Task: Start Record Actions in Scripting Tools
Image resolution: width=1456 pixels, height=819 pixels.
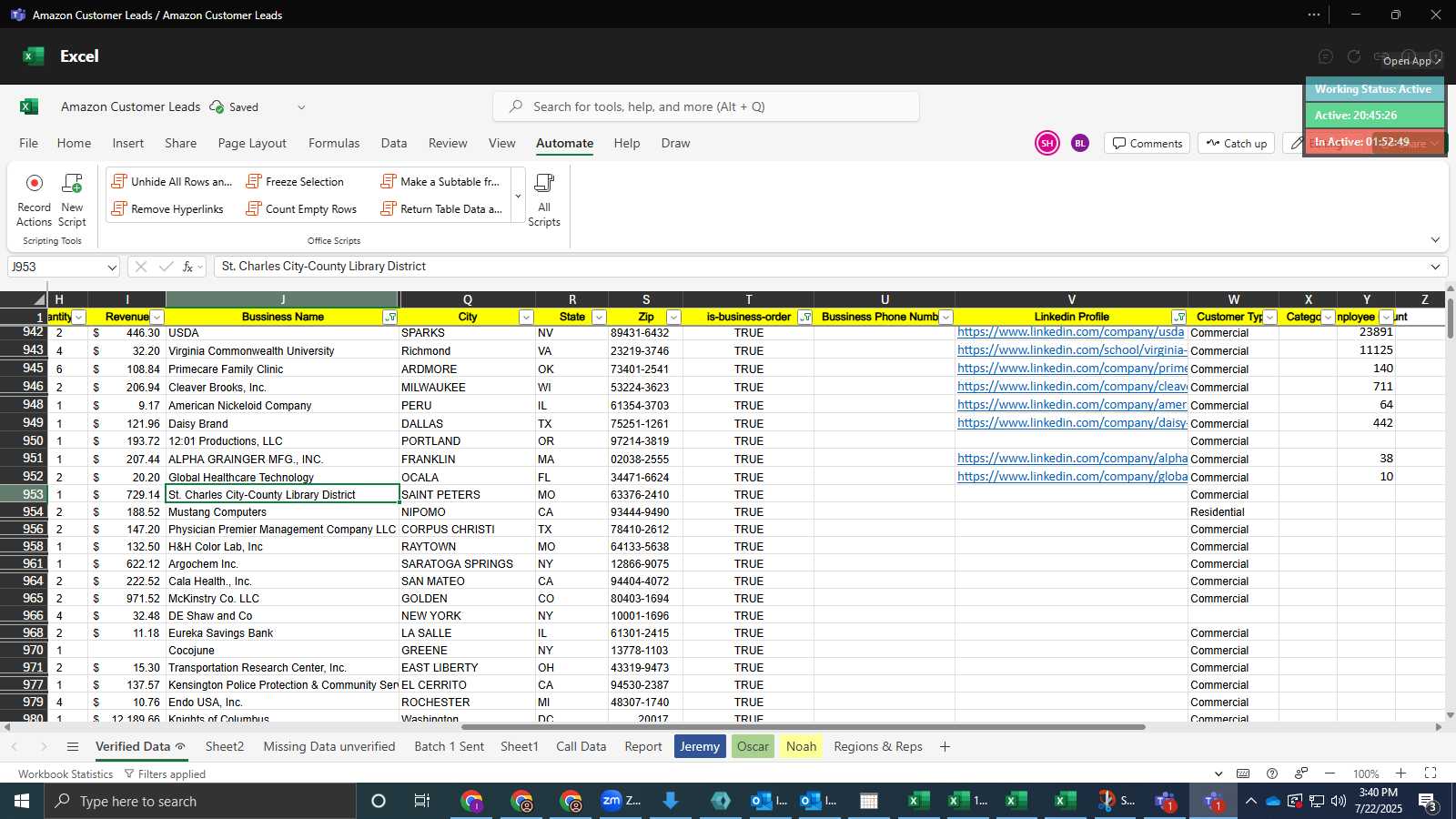Action: click(34, 199)
